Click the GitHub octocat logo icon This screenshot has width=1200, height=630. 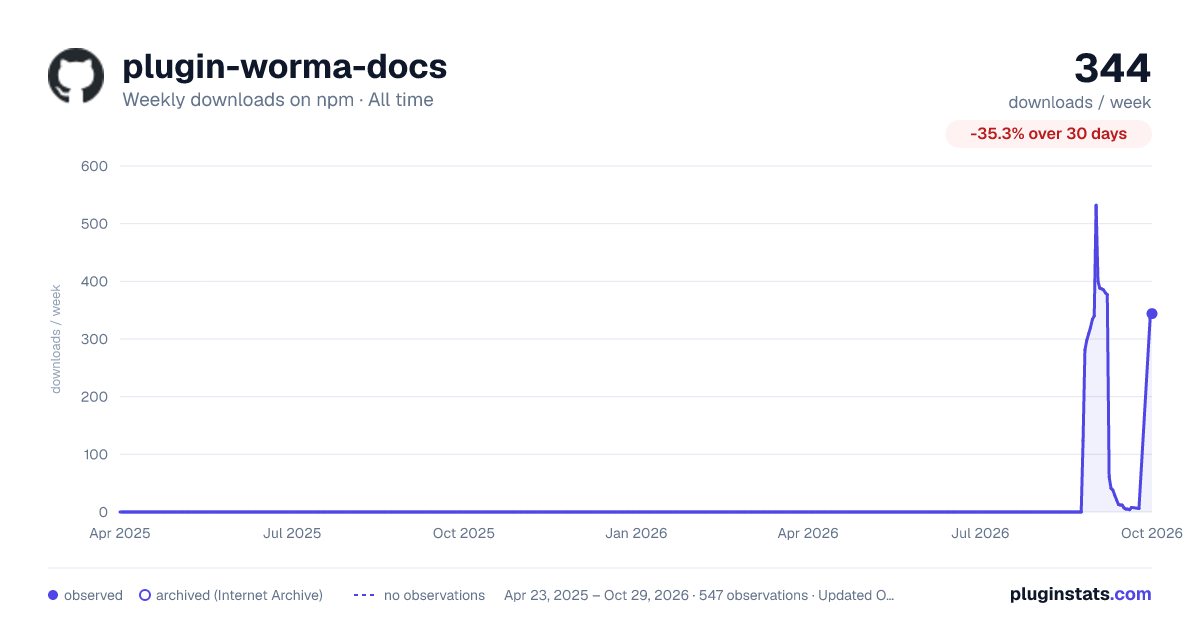pyautogui.click(x=76, y=75)
